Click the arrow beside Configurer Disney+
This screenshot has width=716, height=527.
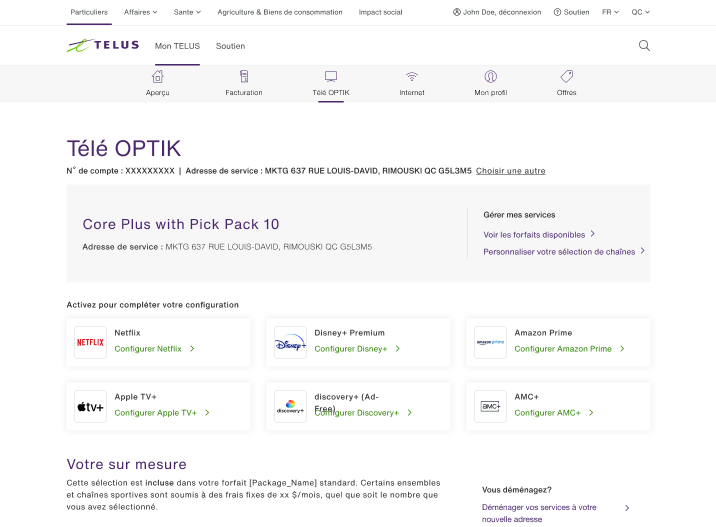[x=398, y=348]
